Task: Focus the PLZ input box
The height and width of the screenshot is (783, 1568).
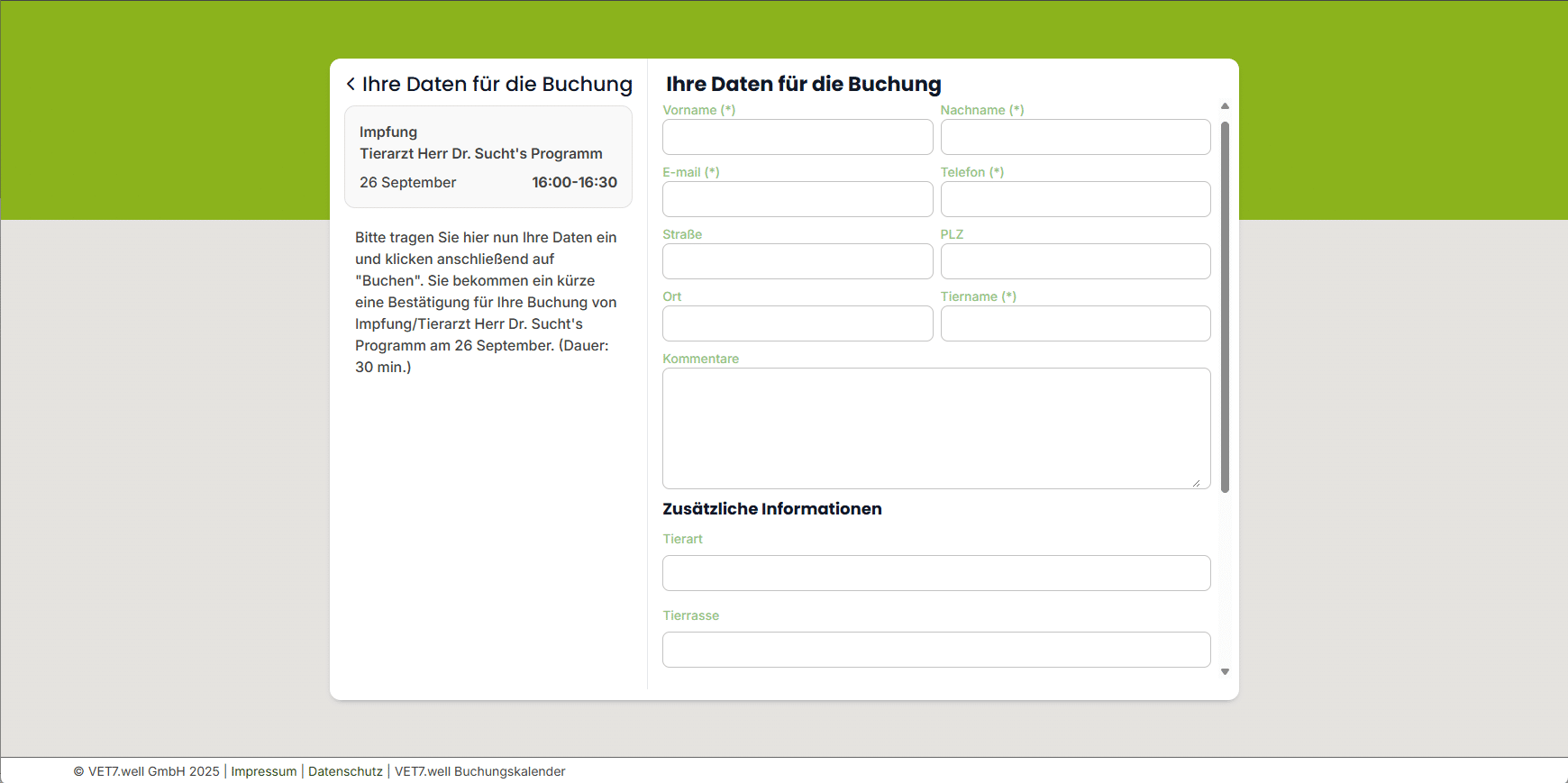Action: [x=1075, y=261]
